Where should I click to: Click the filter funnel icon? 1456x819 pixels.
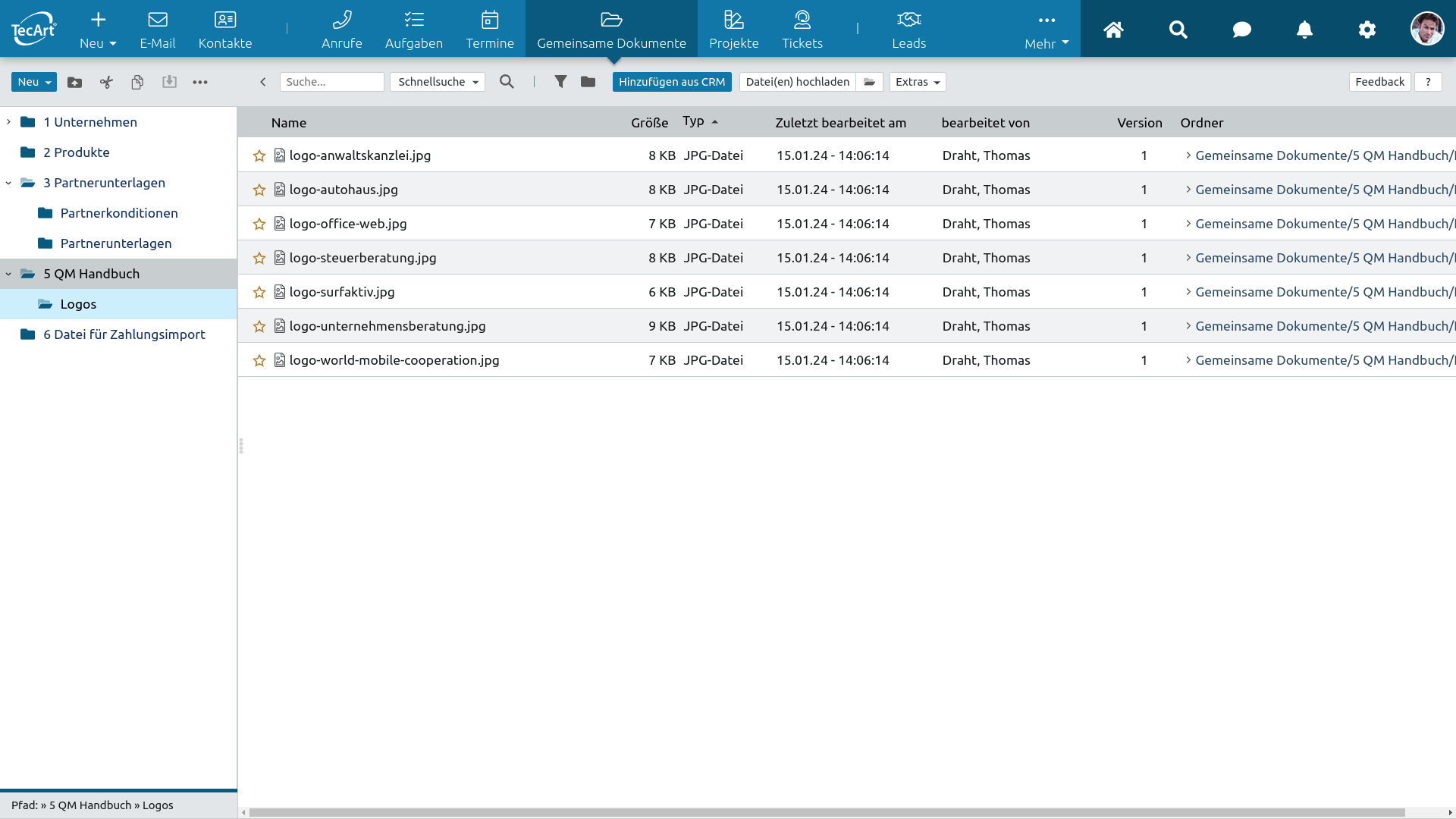[560, 82]
